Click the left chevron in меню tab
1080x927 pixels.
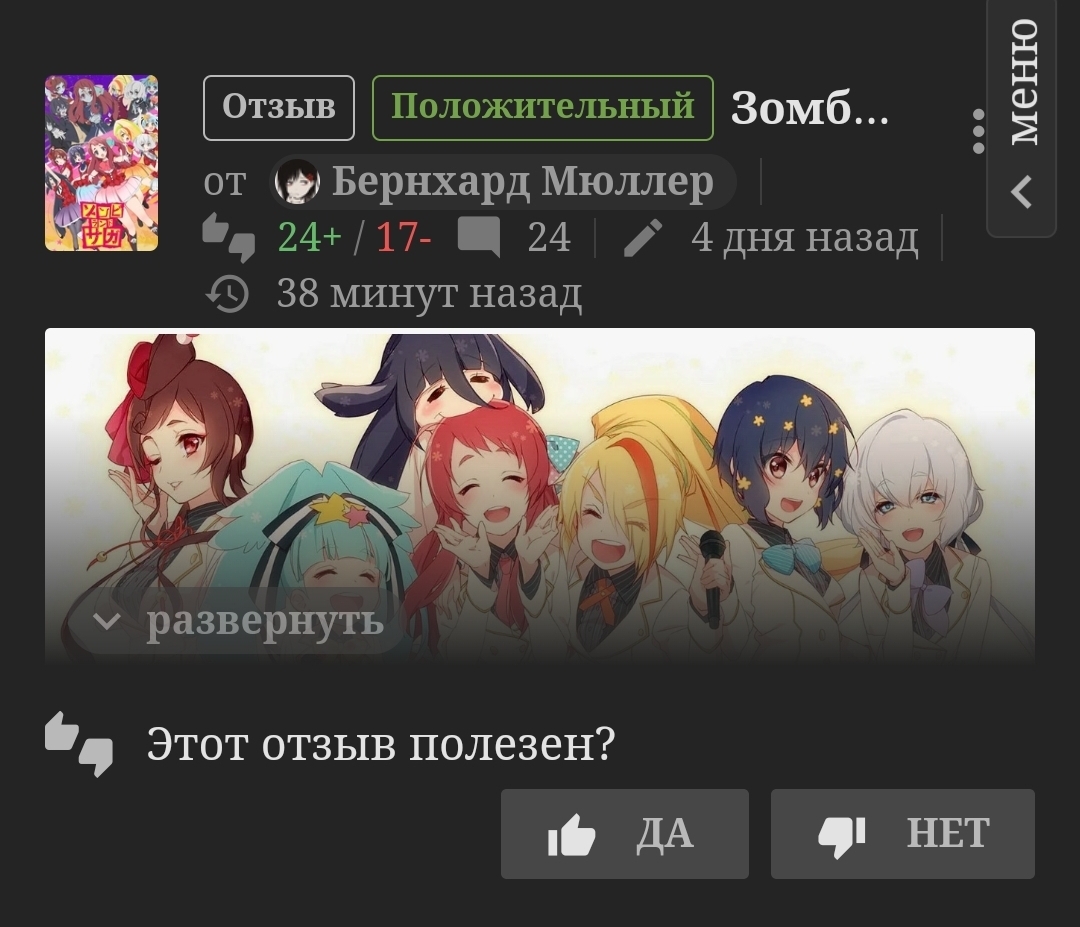coord(1021,192)
